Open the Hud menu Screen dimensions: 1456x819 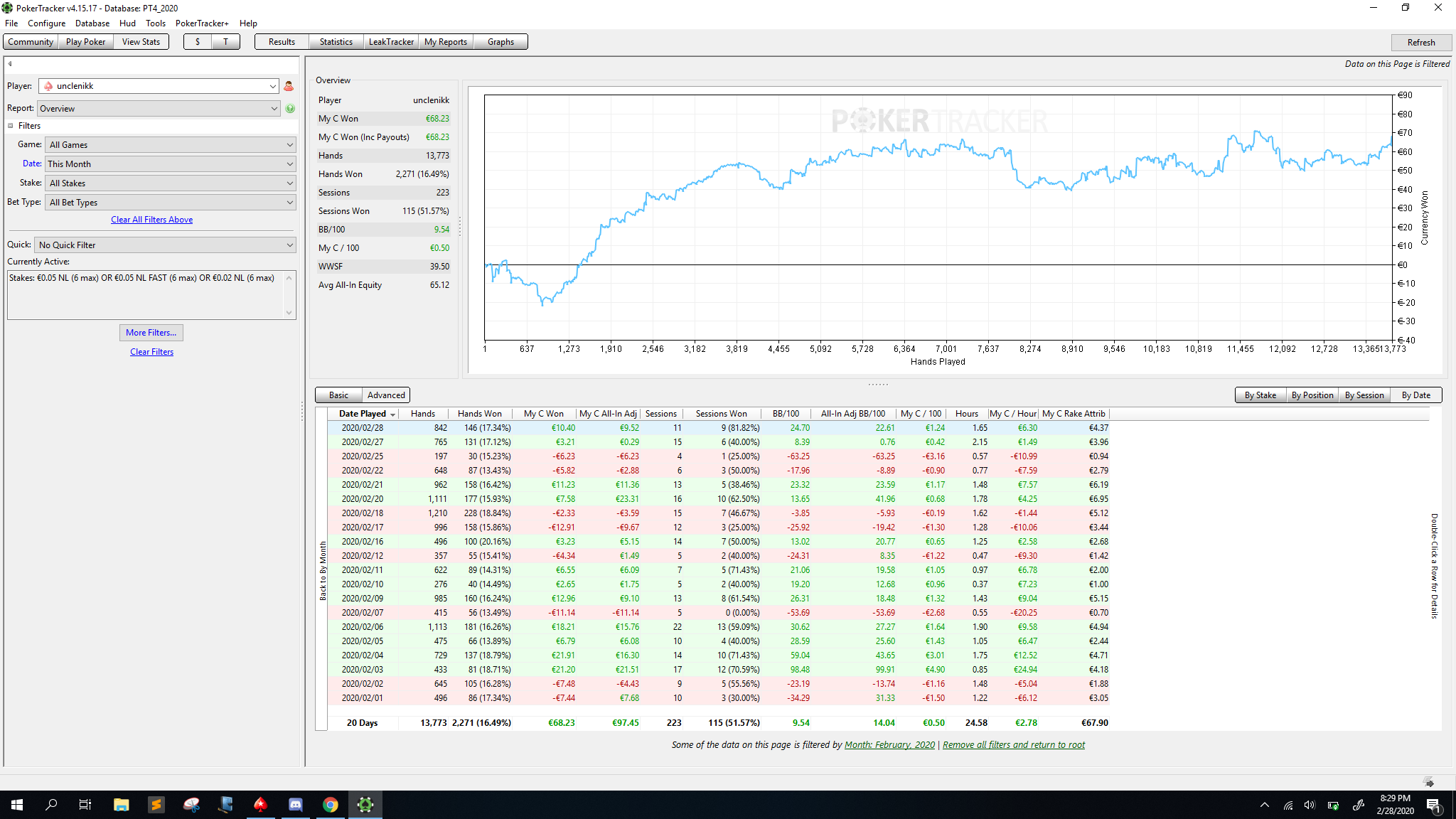(x=127, y=23)
